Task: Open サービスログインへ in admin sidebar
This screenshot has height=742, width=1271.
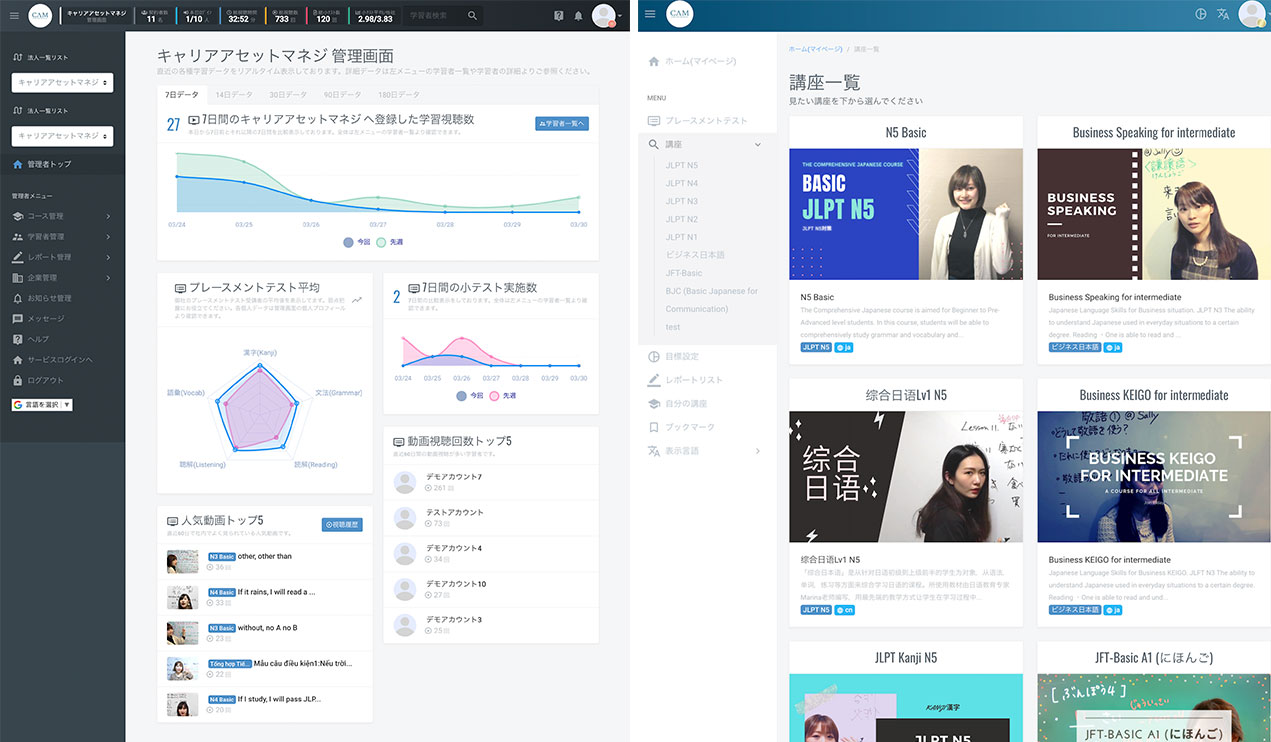Action: (x=62, y=360)
